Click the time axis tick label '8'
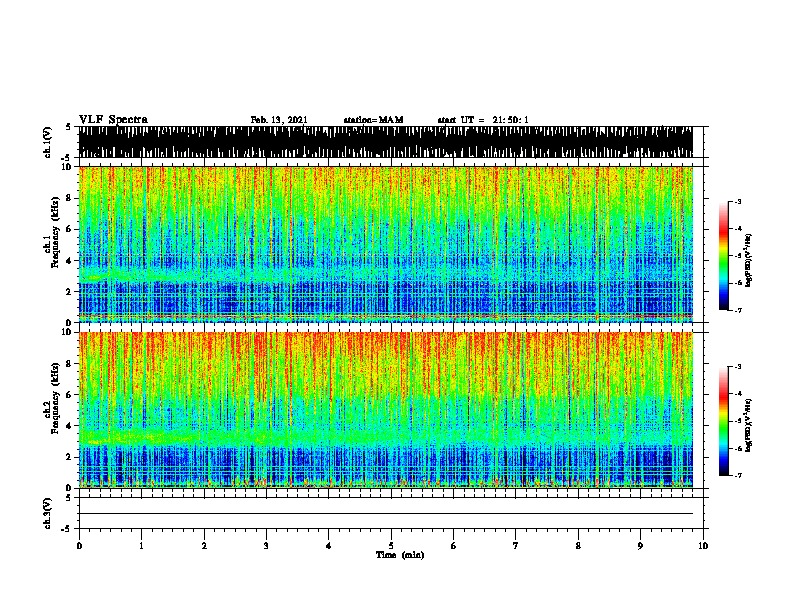The height and width of the screenshot is (612, 792). (x=578, y=546)
